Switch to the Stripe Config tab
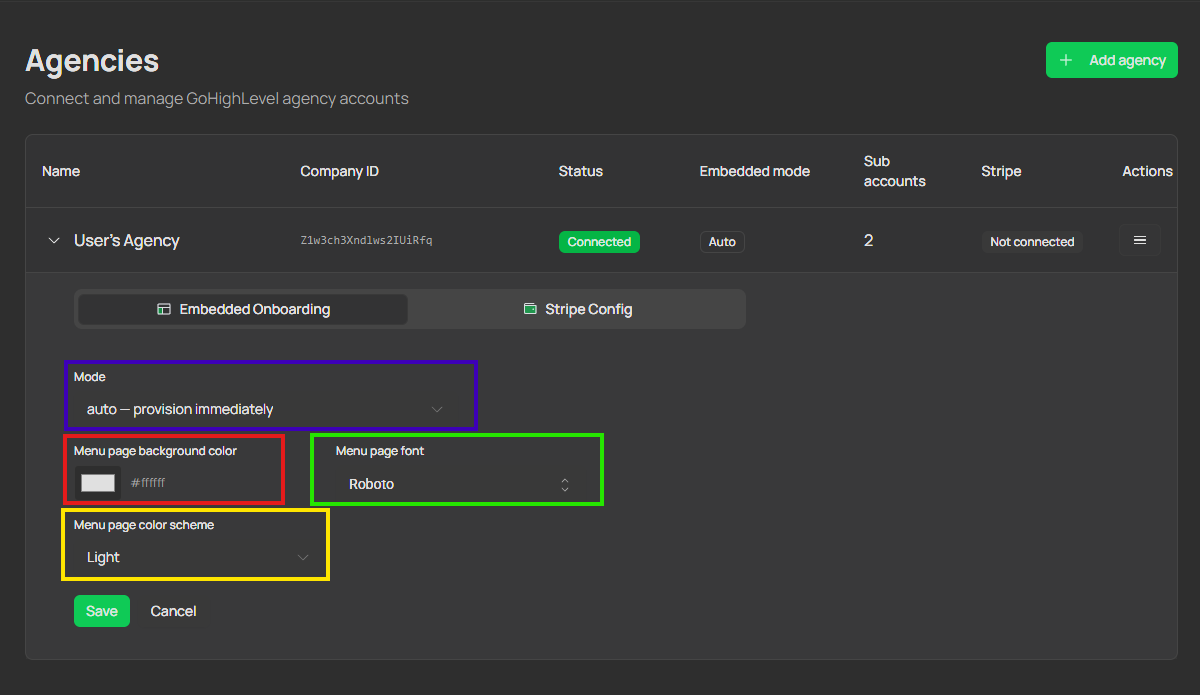The image size is (1200, 695). [577, 309]
